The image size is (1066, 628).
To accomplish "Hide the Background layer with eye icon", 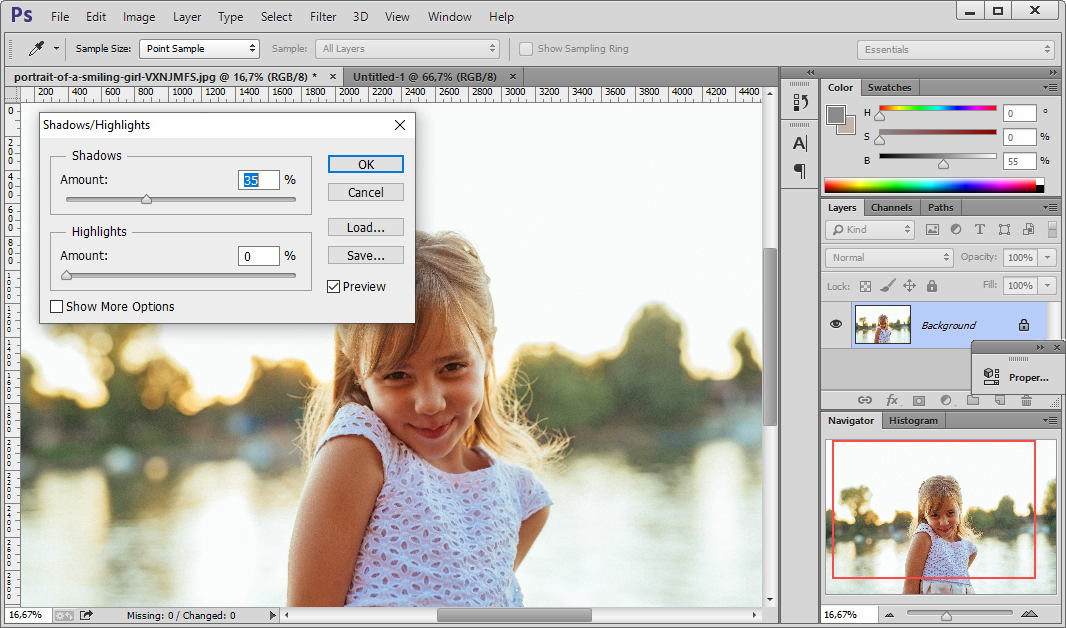I will click(837, 324).
